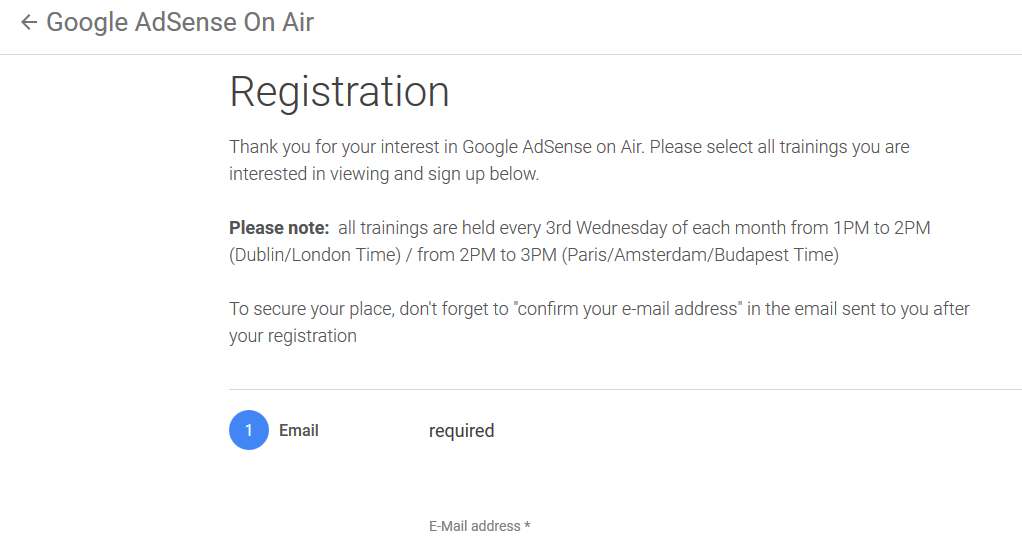Click the bold "Please note:" text
This screenshot has width=1022, height=536.
279,228
